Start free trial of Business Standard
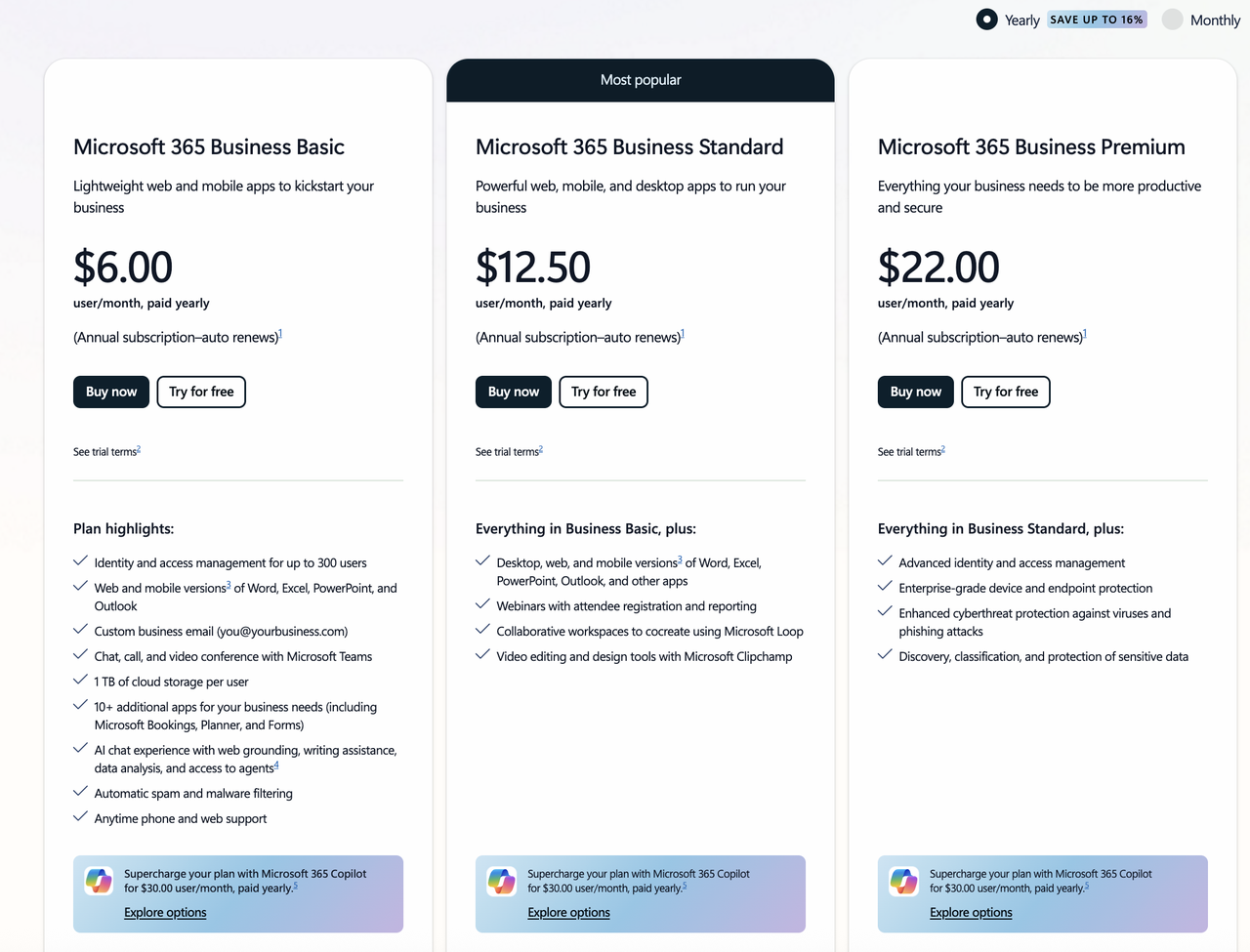The width and height of the screenshot is (1250, 952). coord(604,392)
